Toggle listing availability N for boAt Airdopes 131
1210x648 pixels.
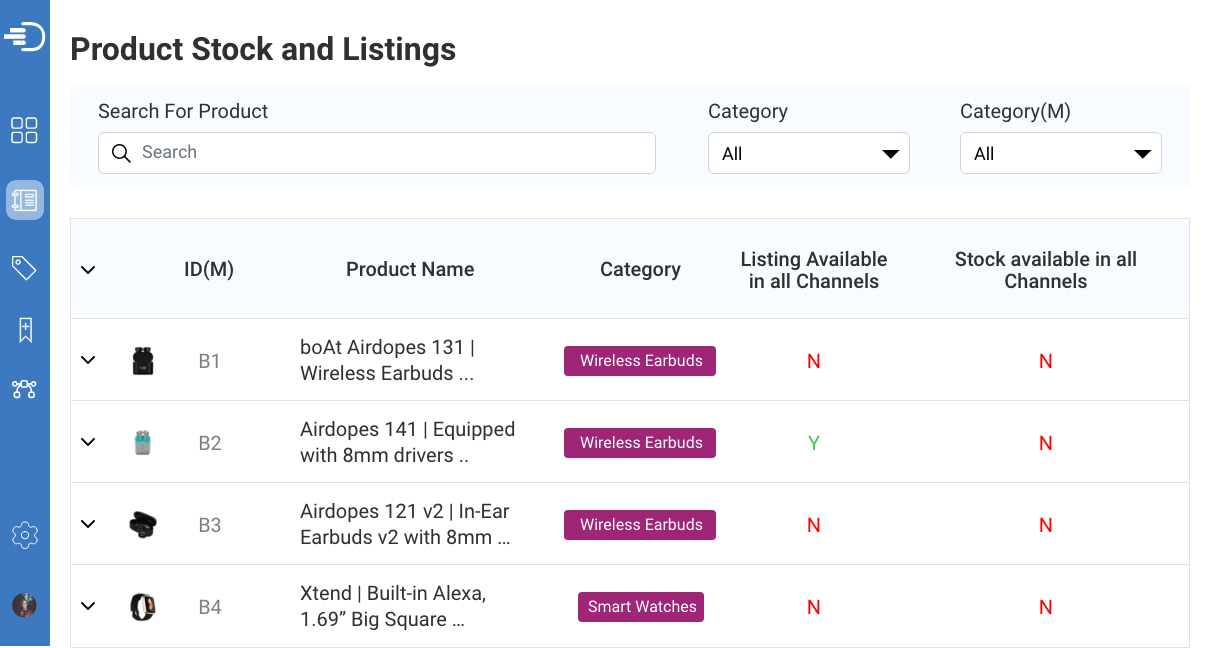click(x=813, y=360)
